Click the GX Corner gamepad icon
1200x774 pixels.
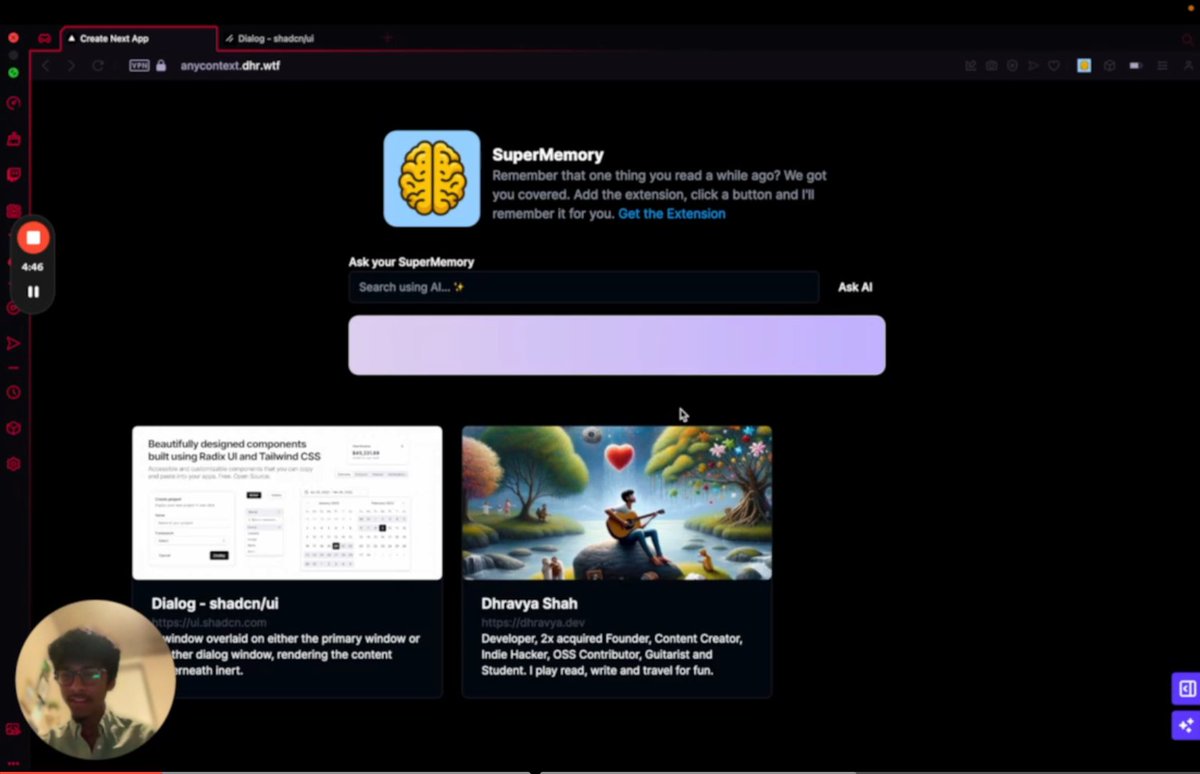click(45, 38)
